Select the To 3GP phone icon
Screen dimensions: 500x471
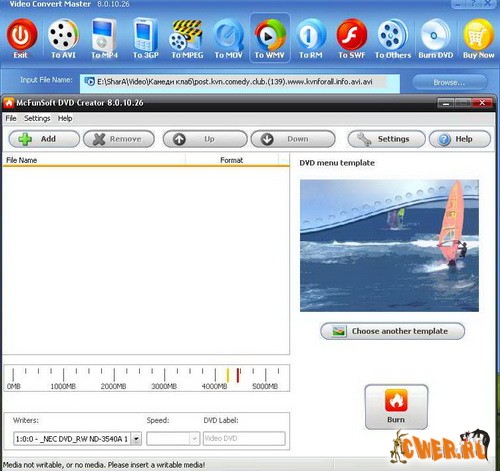point(145,34)
